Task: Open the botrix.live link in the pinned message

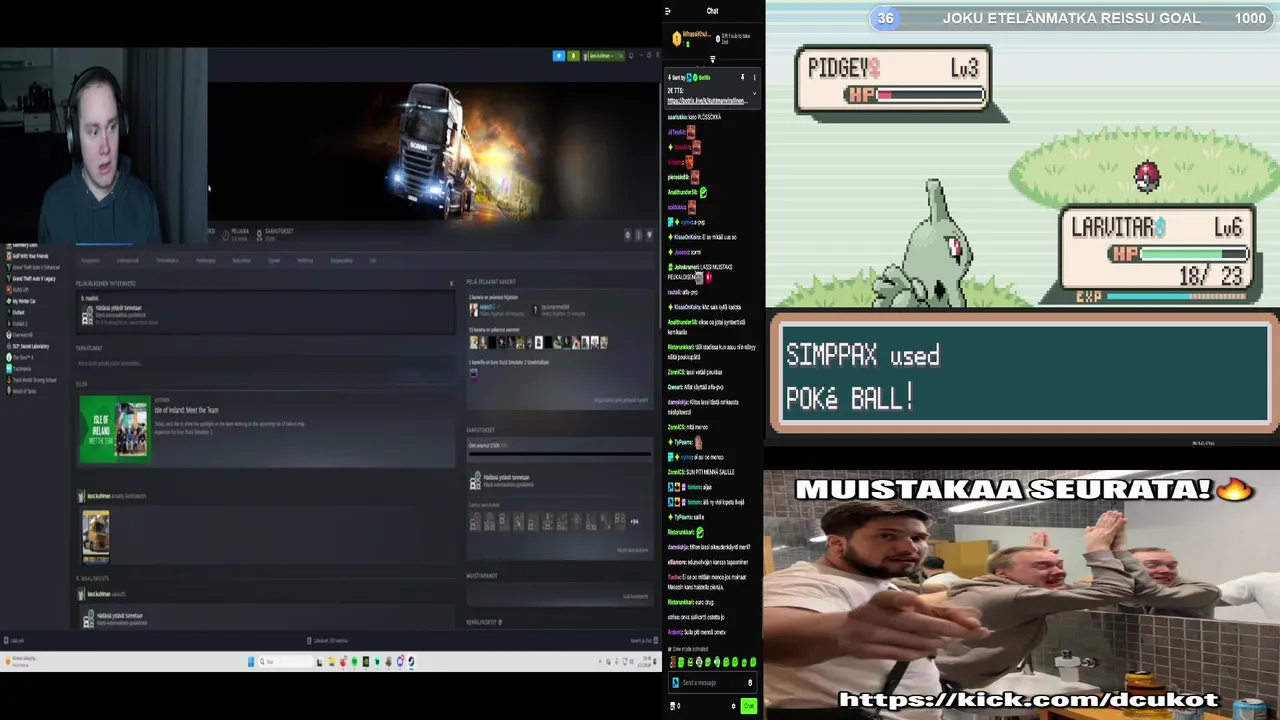Action: (x=707, y=101)
